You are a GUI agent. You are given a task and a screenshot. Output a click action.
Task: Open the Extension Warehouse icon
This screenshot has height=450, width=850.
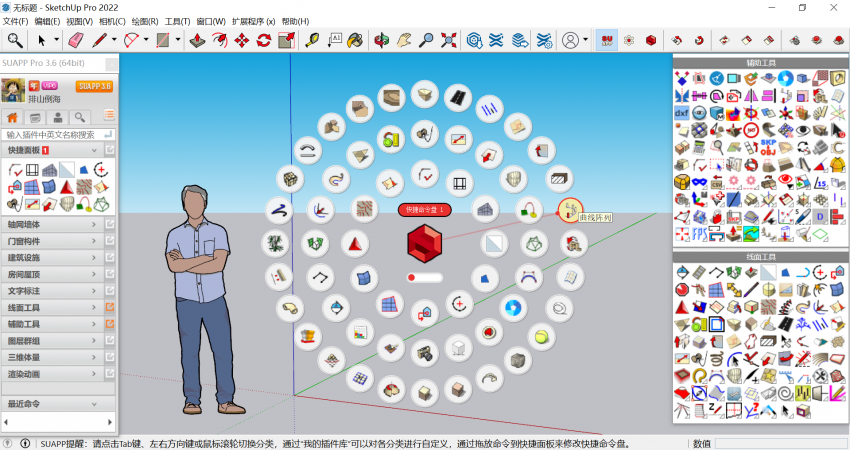tap(497, 40)
